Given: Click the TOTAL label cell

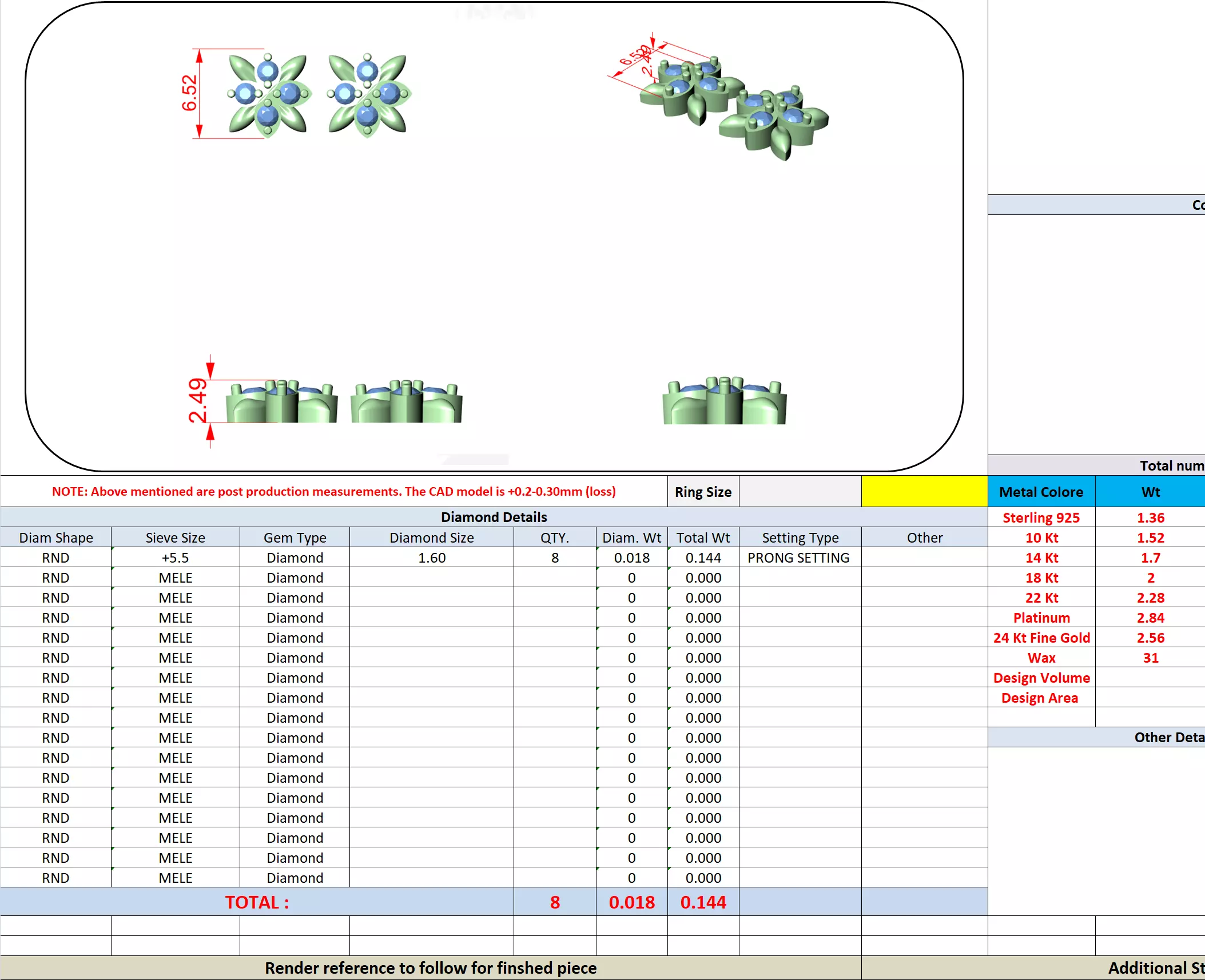Looking at the screenshot, I should [257, 902].
